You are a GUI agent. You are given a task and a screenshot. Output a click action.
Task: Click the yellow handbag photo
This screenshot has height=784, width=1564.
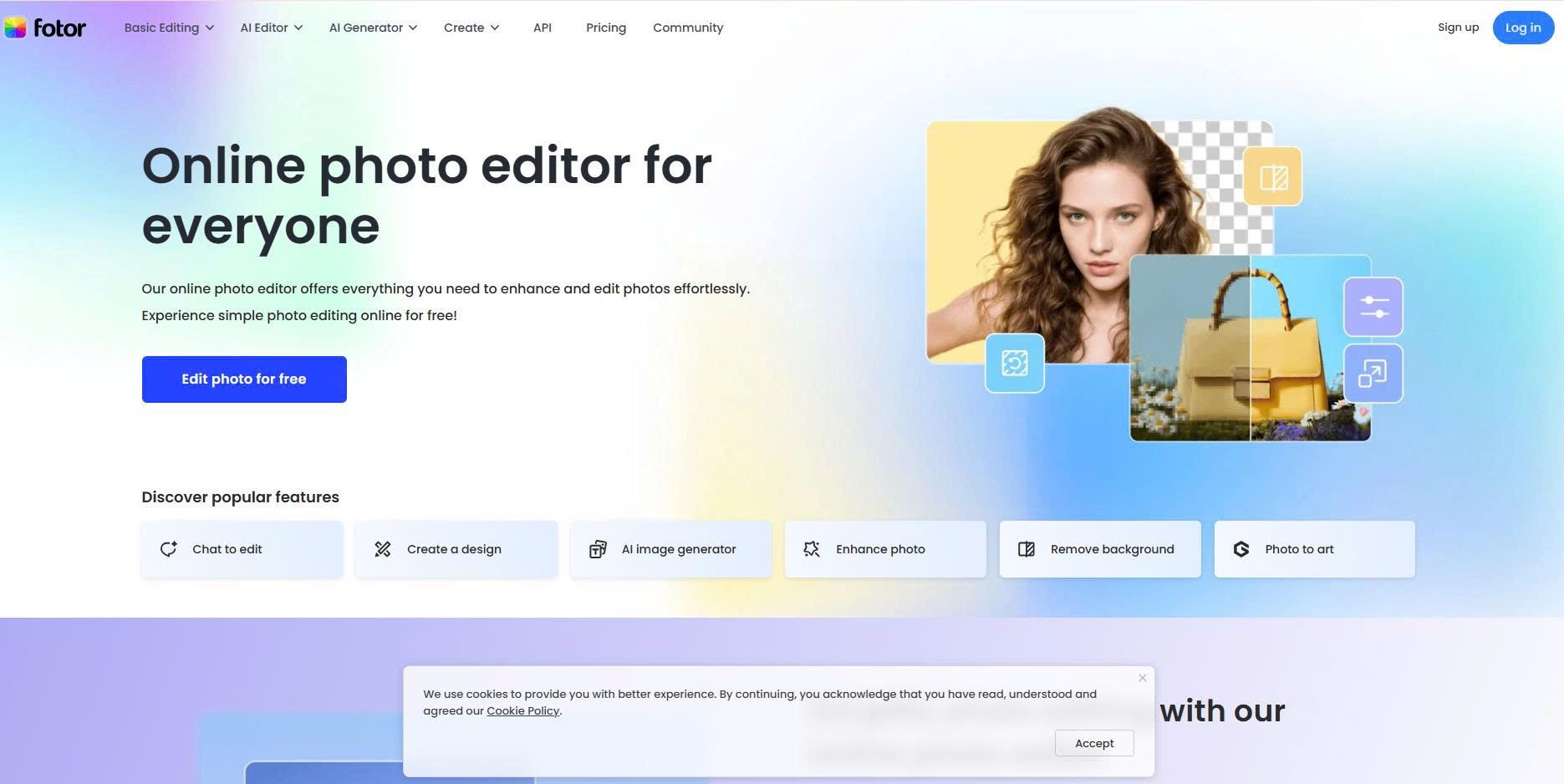pyautogui.click(x=1251, y=348)
